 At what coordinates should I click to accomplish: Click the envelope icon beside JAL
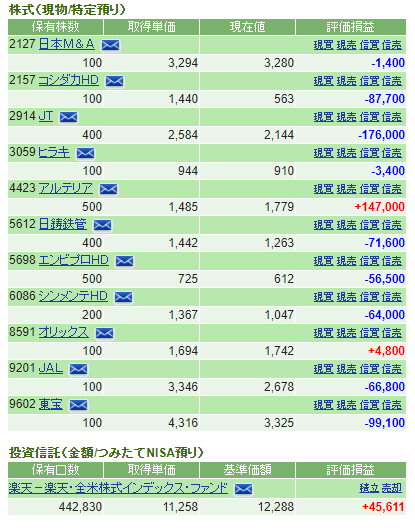(78, 369)
